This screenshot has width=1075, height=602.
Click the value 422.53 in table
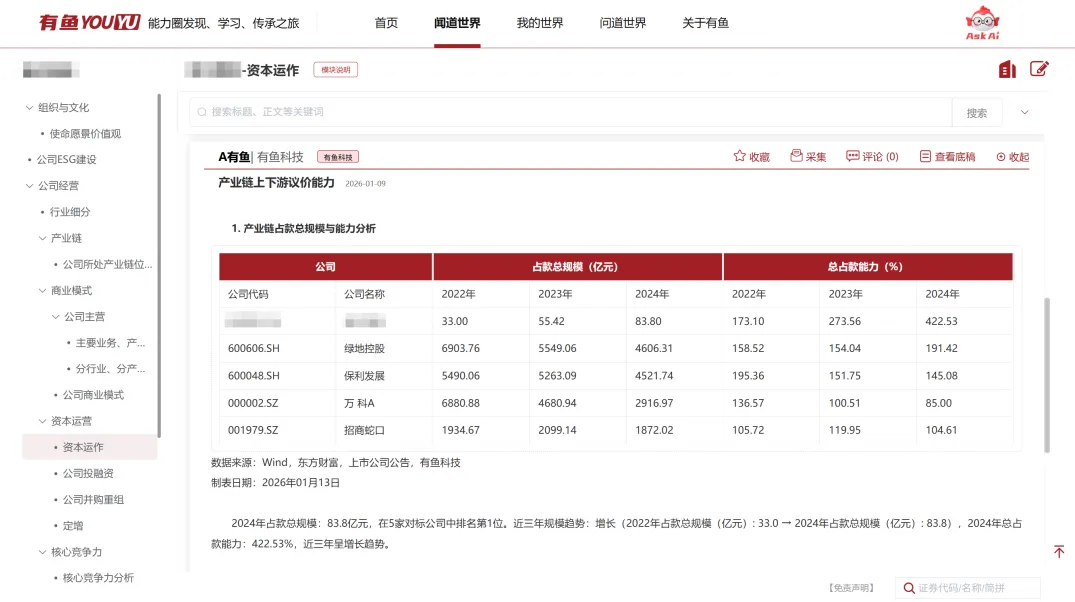pos(941,321)
